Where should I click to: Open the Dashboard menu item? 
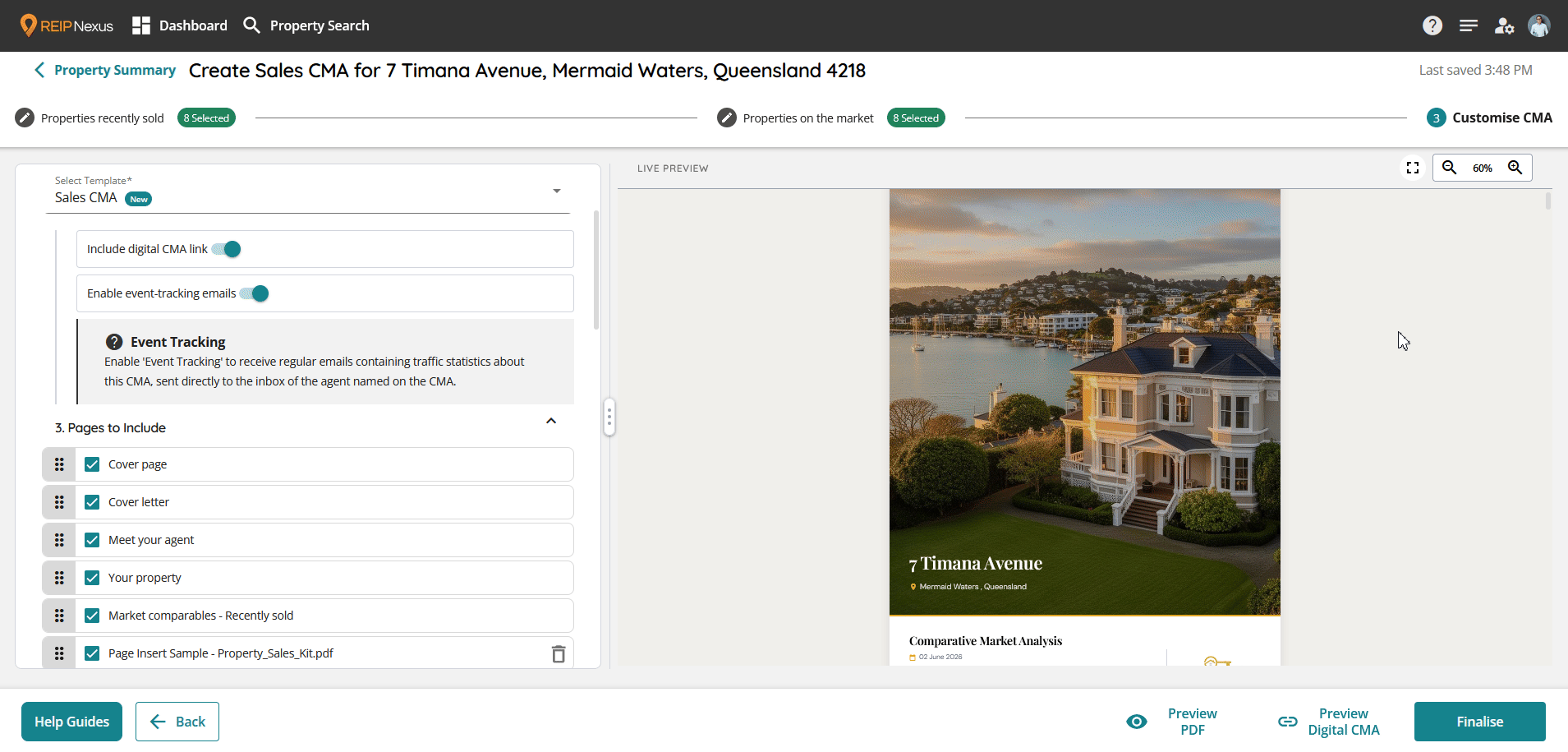pyautogui.click(x=180, y=25)
